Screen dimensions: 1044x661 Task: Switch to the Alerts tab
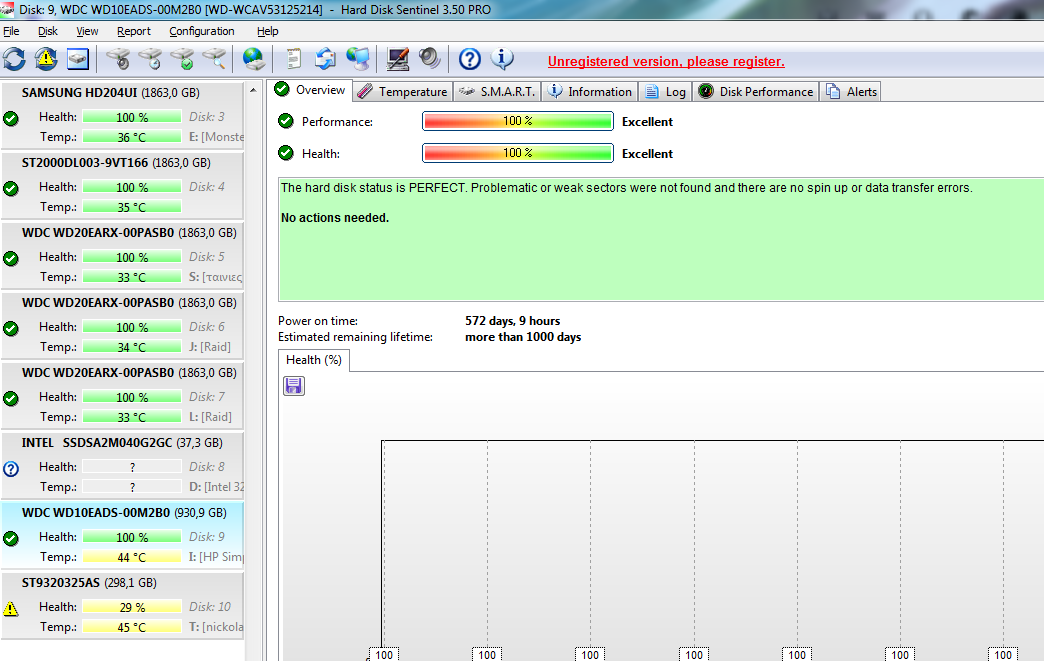pyautogui.click(x=851, y=91)
